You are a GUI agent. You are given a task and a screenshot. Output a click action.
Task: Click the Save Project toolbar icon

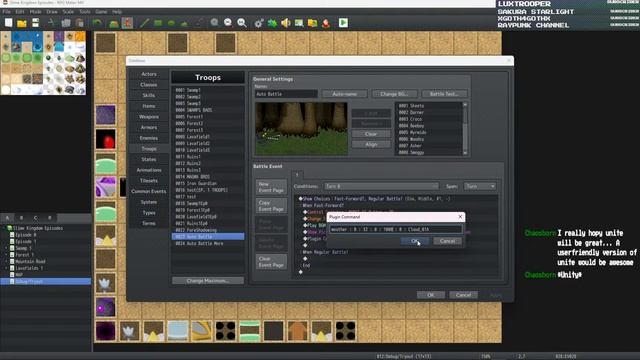(x=36, y=23)
